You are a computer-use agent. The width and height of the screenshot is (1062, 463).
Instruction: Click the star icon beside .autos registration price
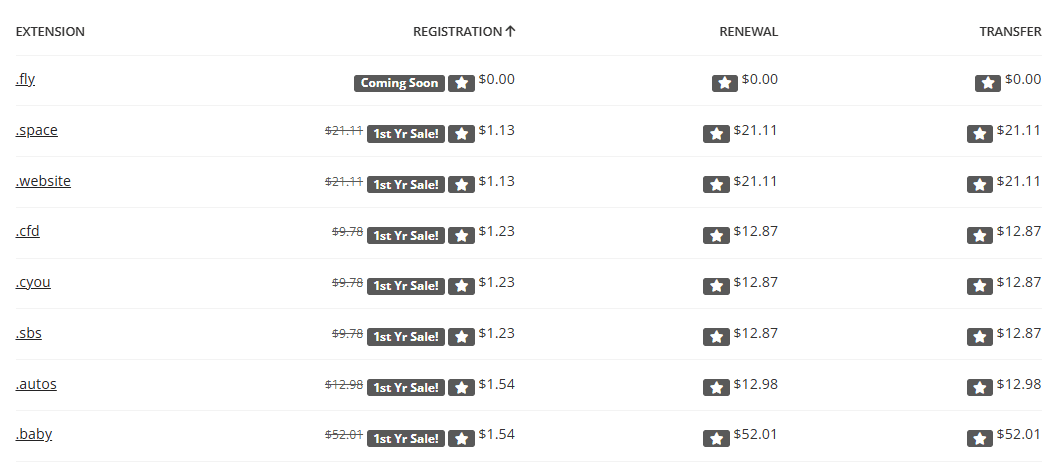click(x=461, y=387)
